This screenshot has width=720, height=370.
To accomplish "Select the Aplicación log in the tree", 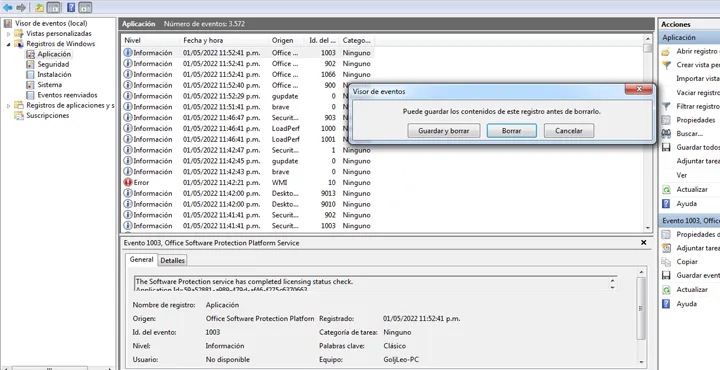I will pyautogui.click(x=54, y=54).
